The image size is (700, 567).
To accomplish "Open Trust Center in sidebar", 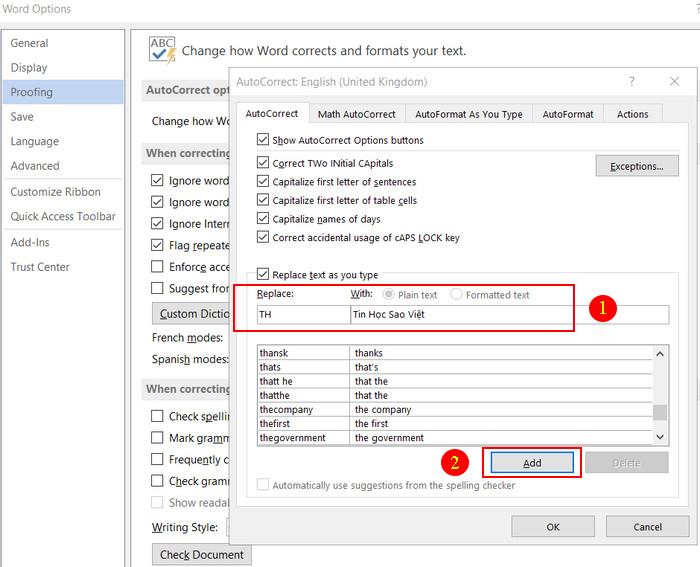I will click(x=63, y=267).
